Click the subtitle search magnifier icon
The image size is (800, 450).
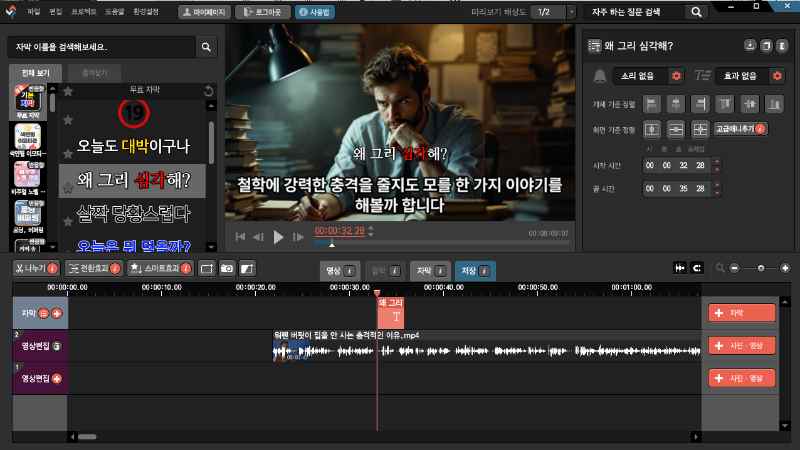[x=206, y=47]
